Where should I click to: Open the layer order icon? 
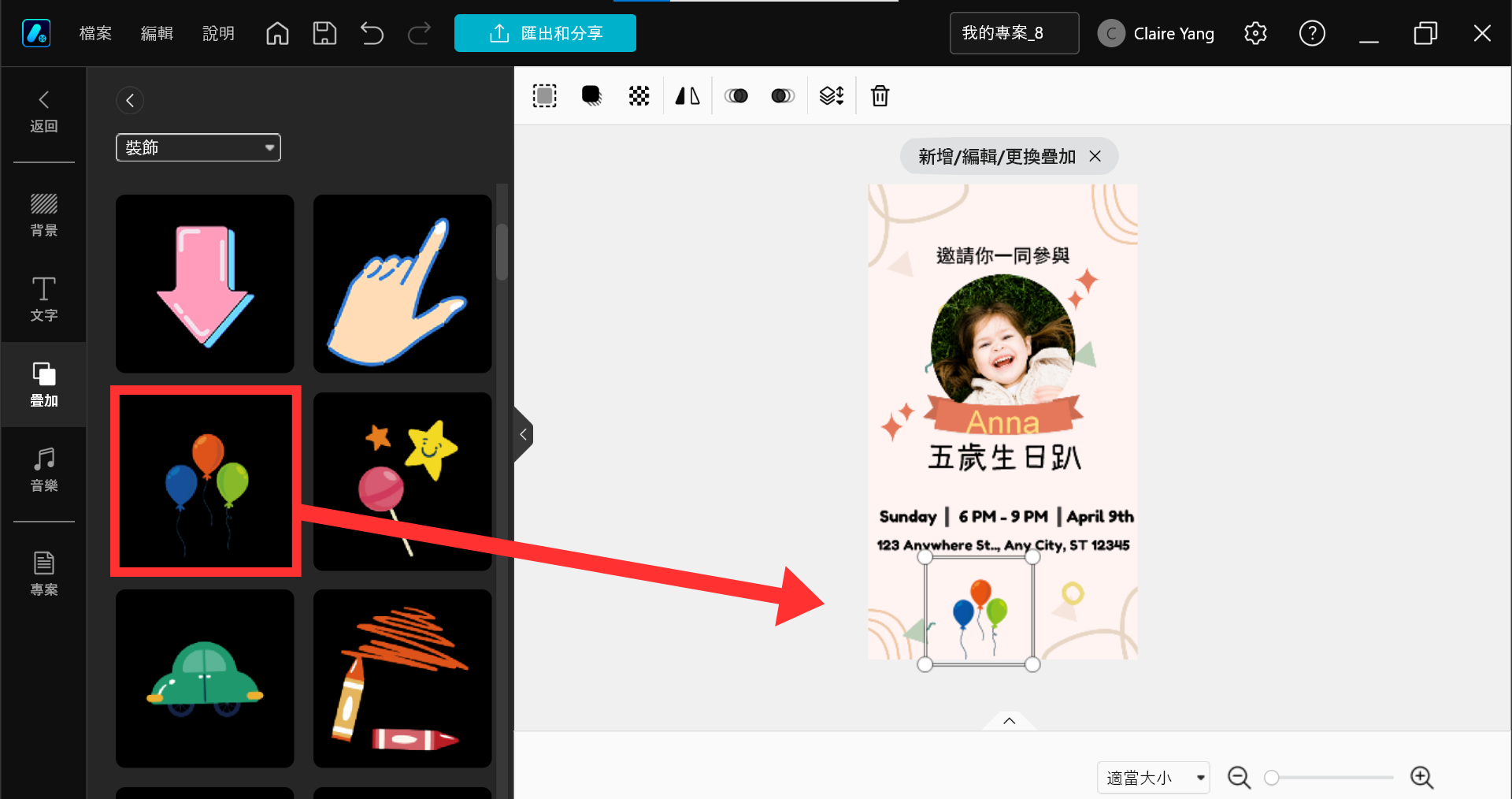[832, 96]
